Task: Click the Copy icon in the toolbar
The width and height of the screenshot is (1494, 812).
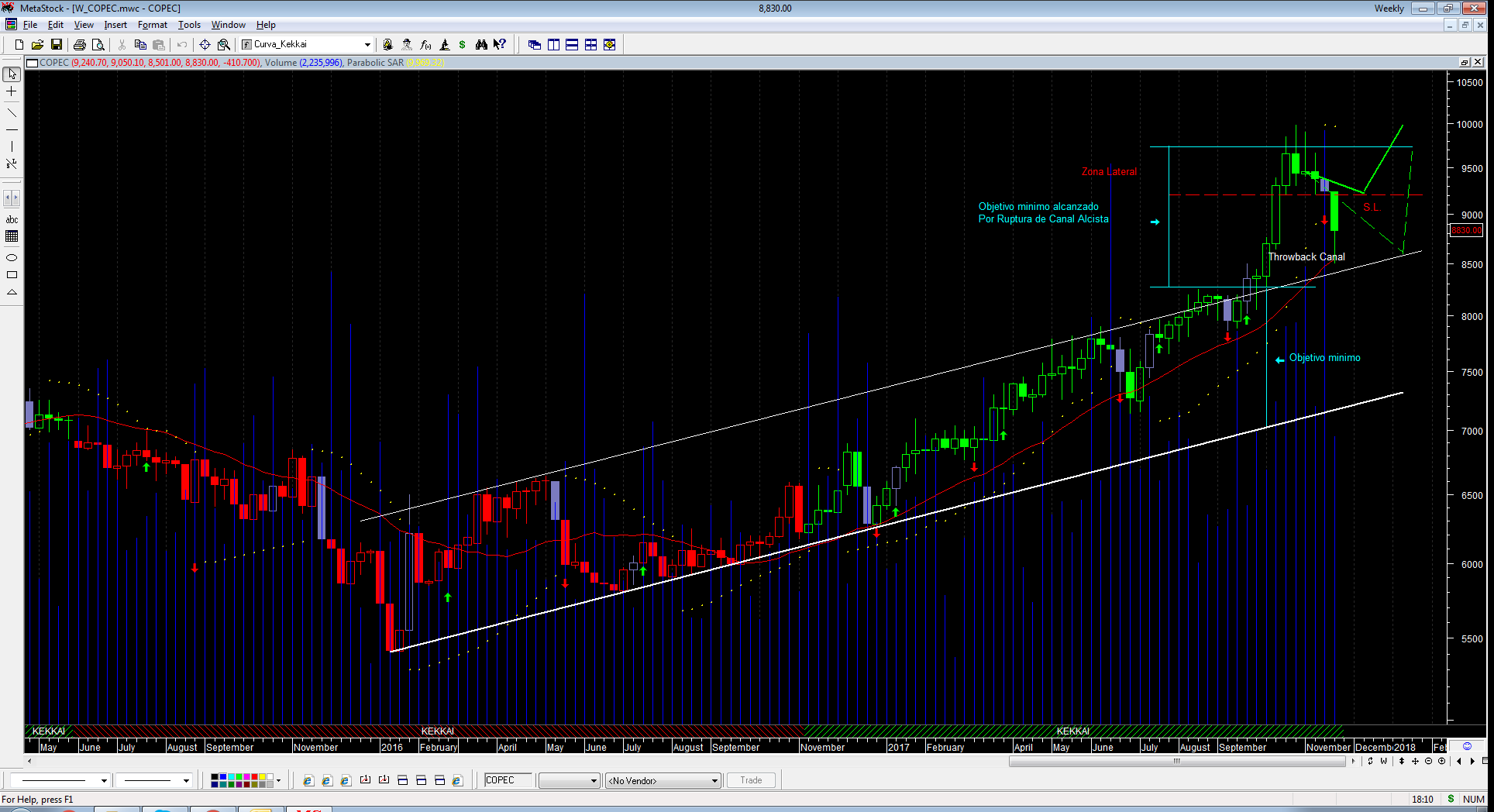Action: pyautogui.click(x=140, y=45)
